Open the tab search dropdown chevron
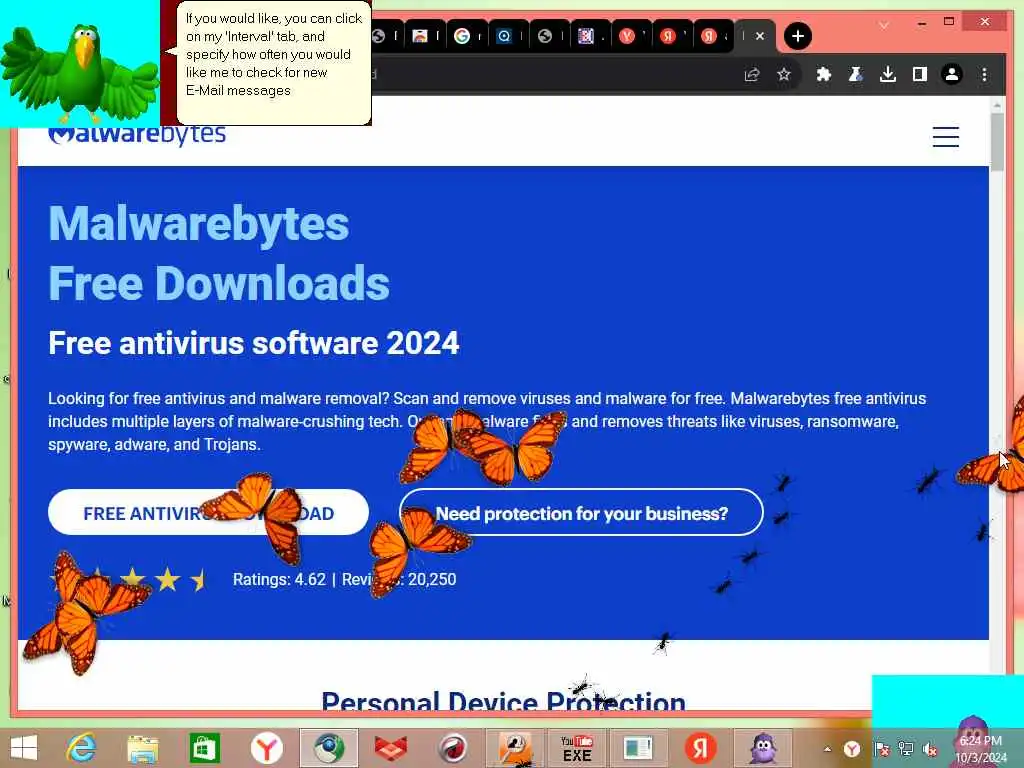The height and width of the screenshot is (768, 1024). (x=884, y=25)
